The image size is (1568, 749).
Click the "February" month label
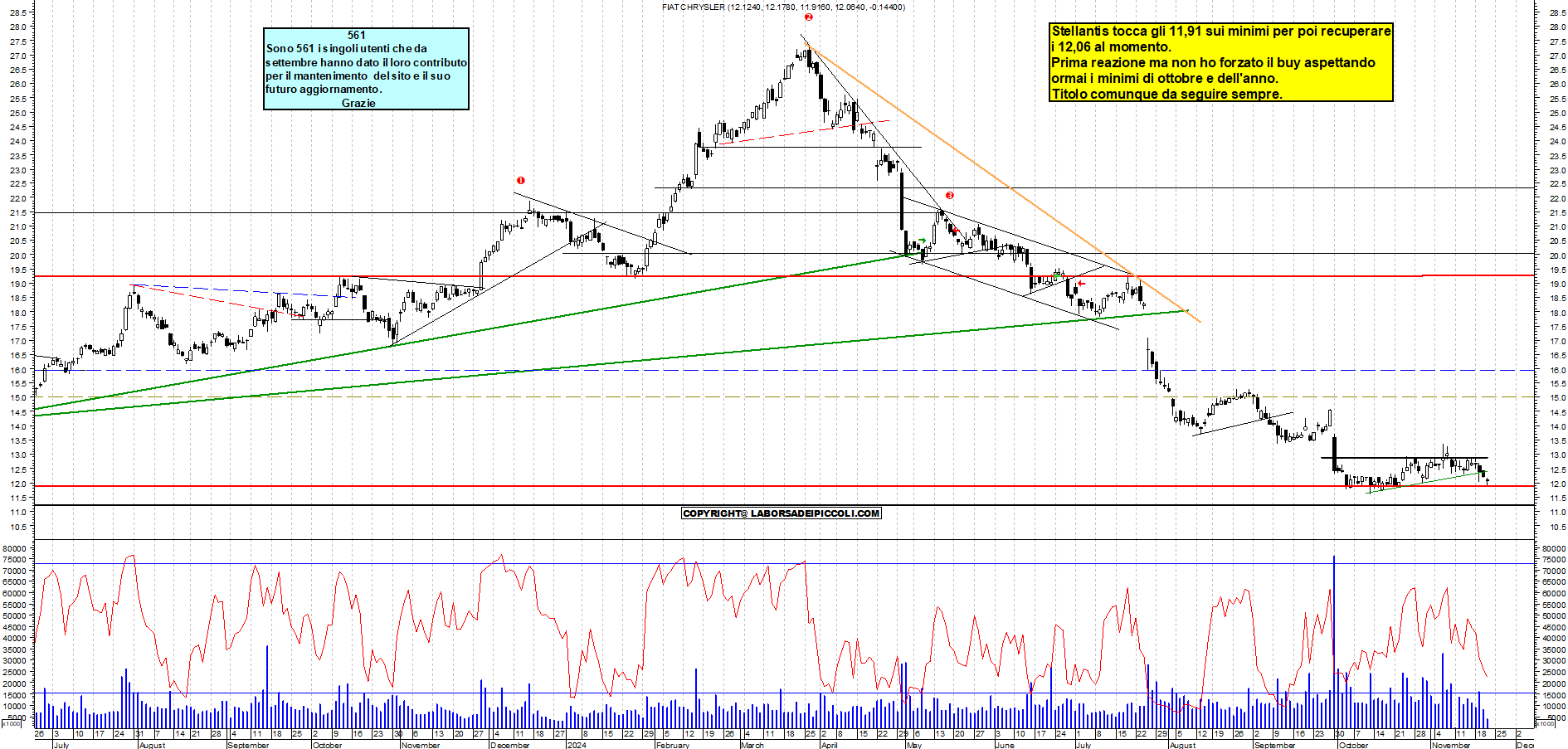[x=673, y=745]
